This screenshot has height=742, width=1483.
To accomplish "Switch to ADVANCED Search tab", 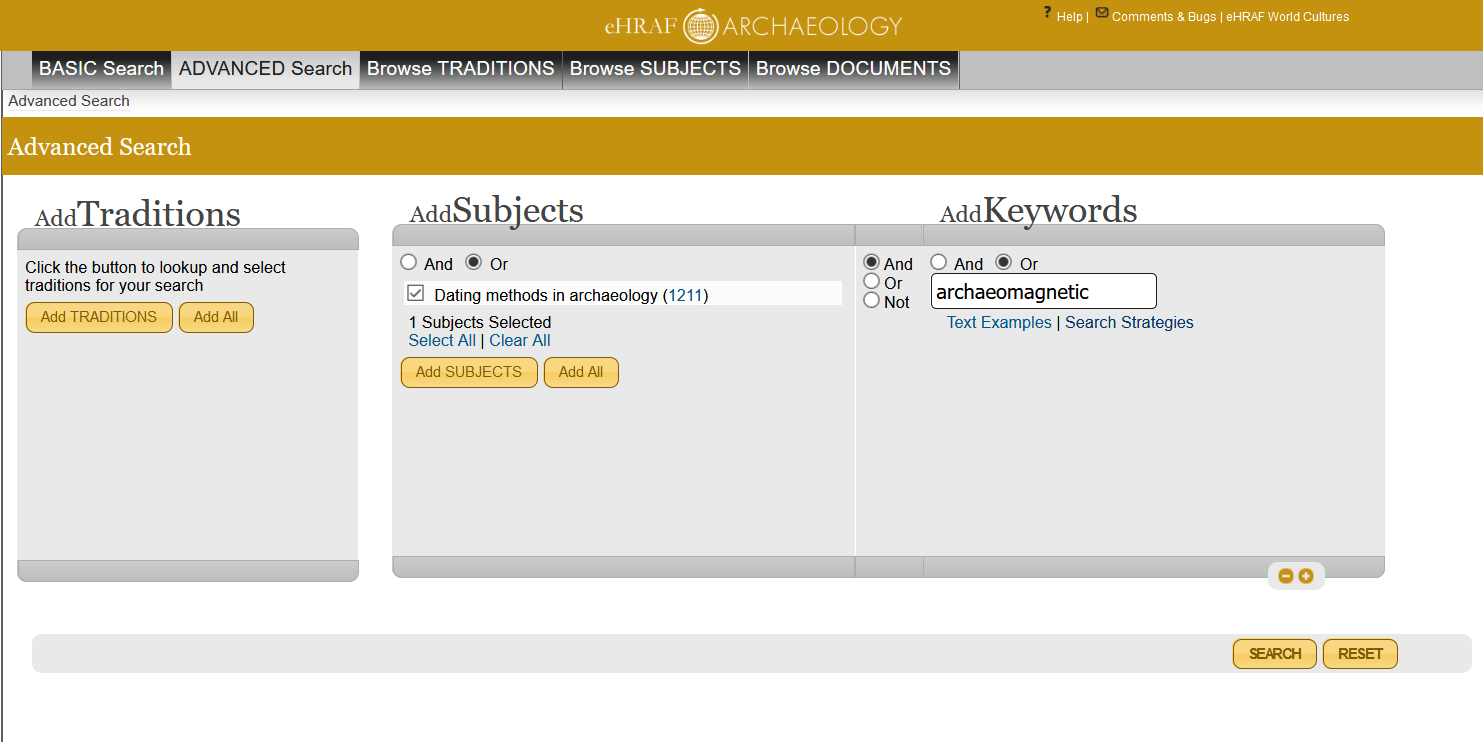I will [x=266, y=69].
